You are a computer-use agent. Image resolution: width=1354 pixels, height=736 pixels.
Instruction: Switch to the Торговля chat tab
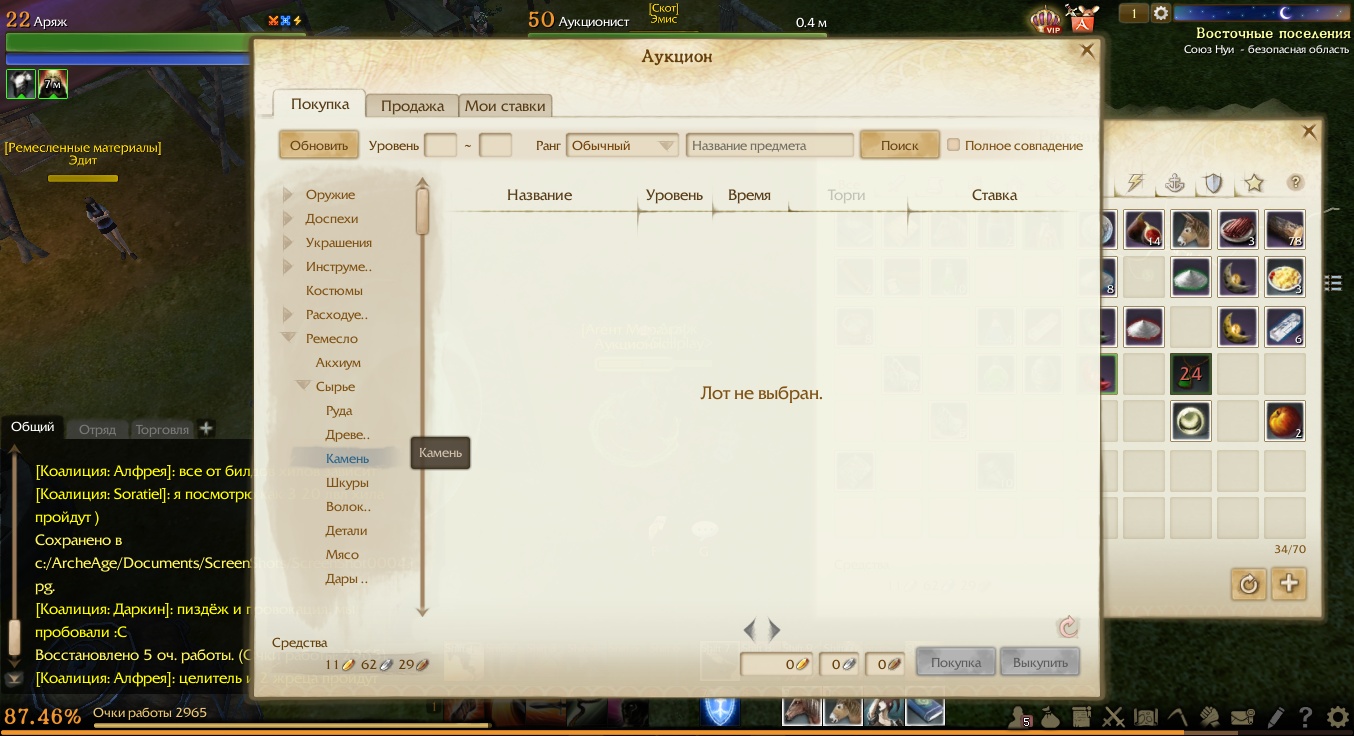click(x=162, y=429)
